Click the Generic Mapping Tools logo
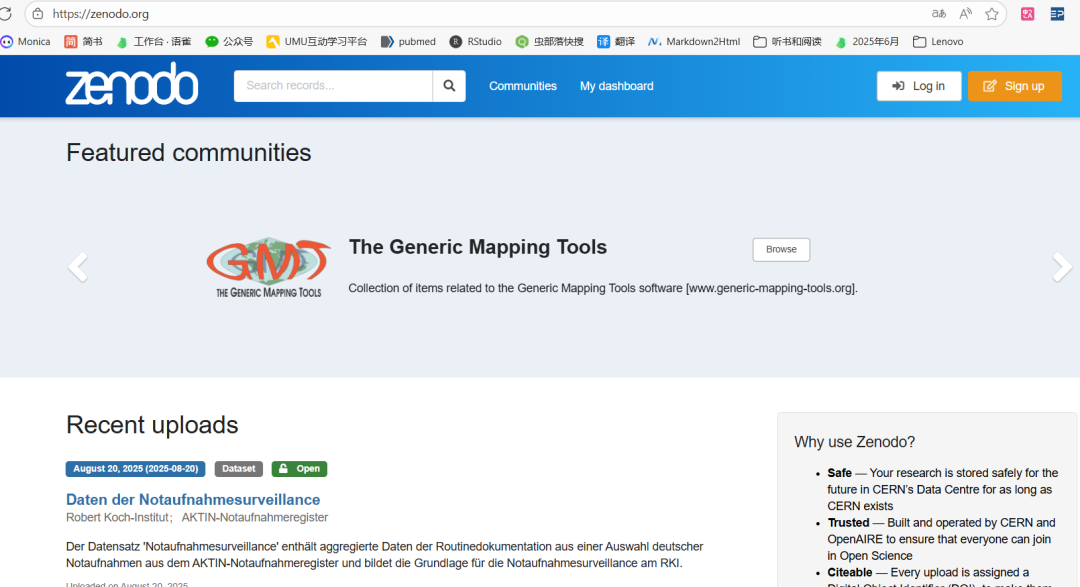1080x587 pixels. pos(269,267)
